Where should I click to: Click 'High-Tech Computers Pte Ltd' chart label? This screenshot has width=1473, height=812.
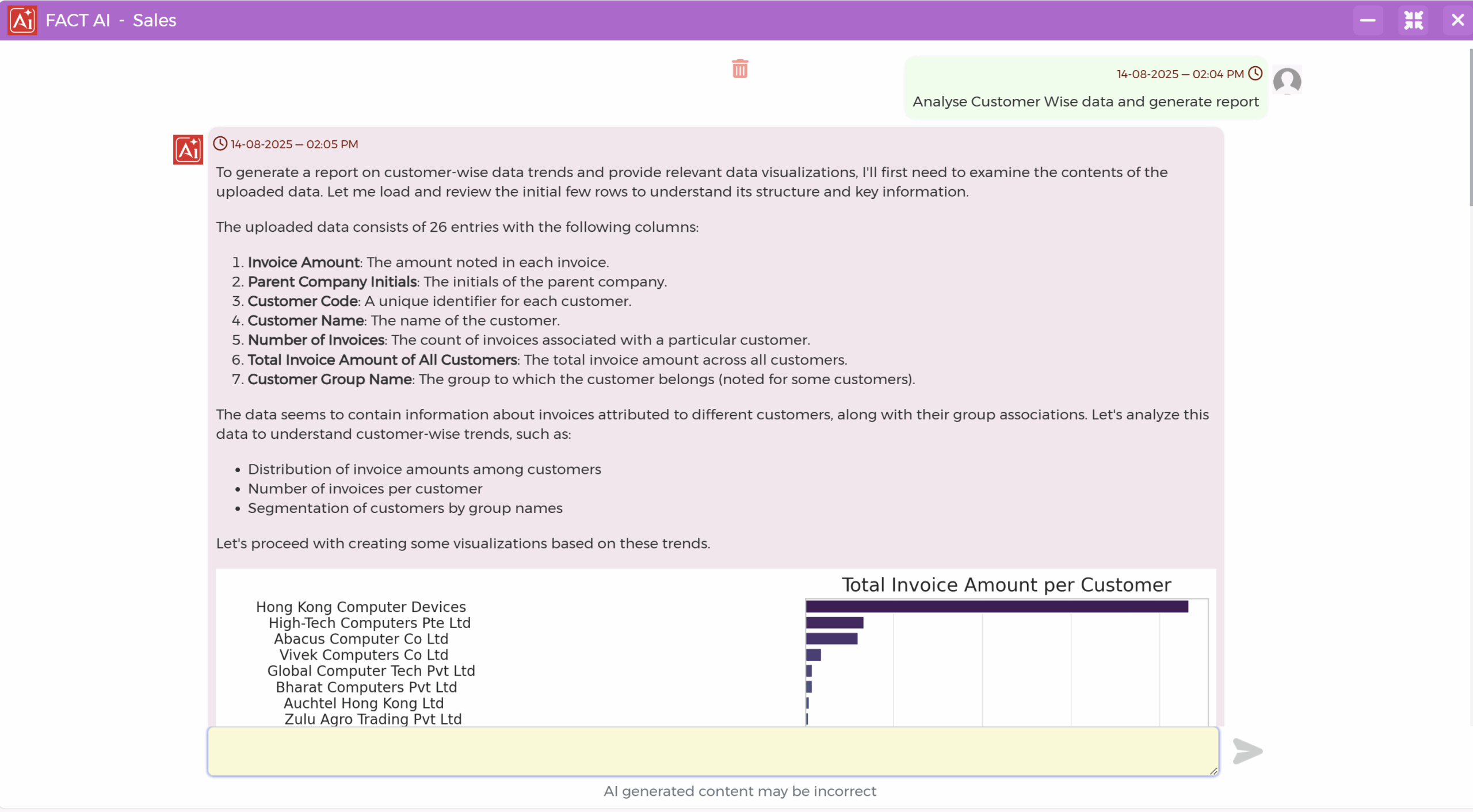(x=369, y=623)
